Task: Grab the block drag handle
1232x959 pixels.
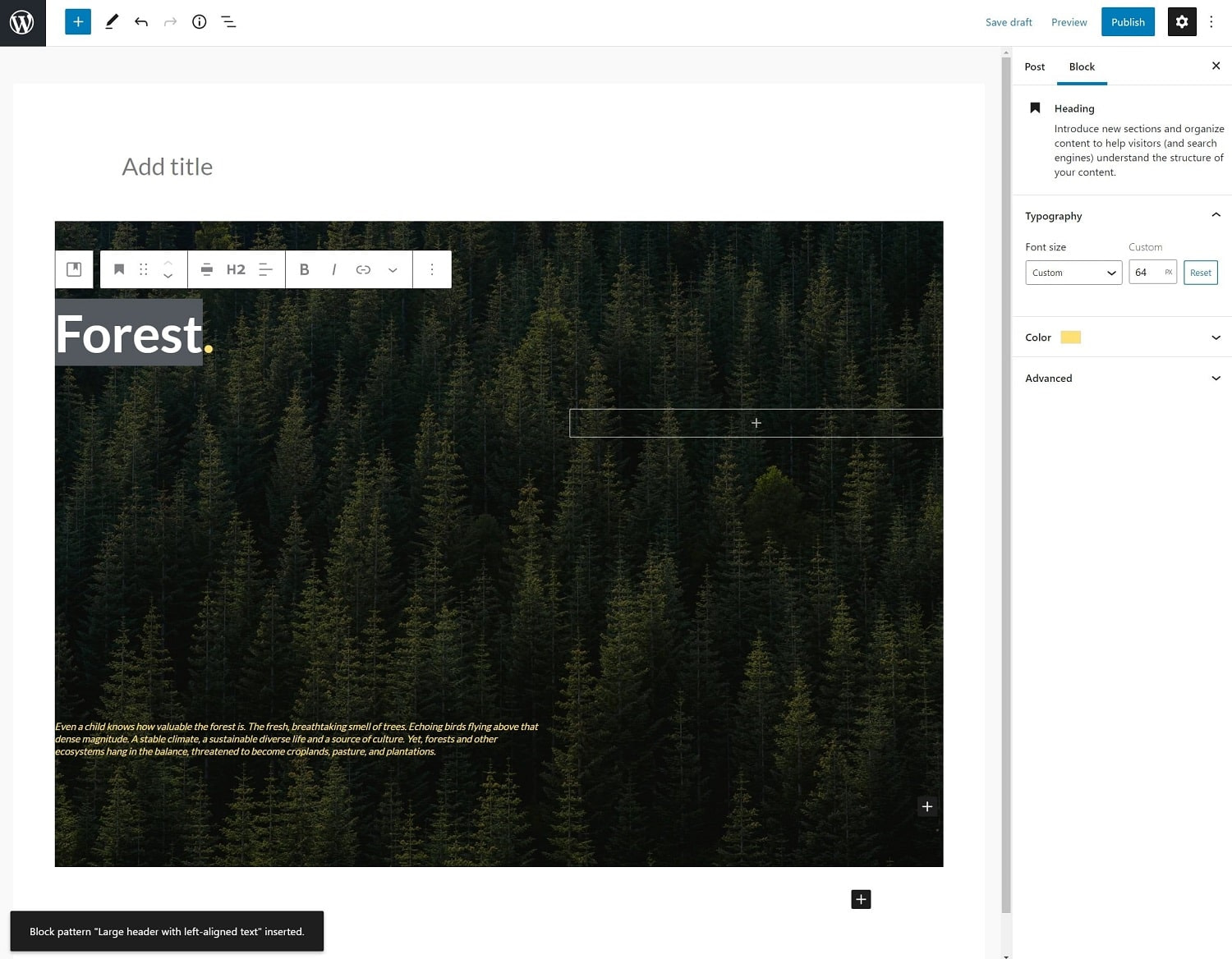Action: (x=143, y=269)
